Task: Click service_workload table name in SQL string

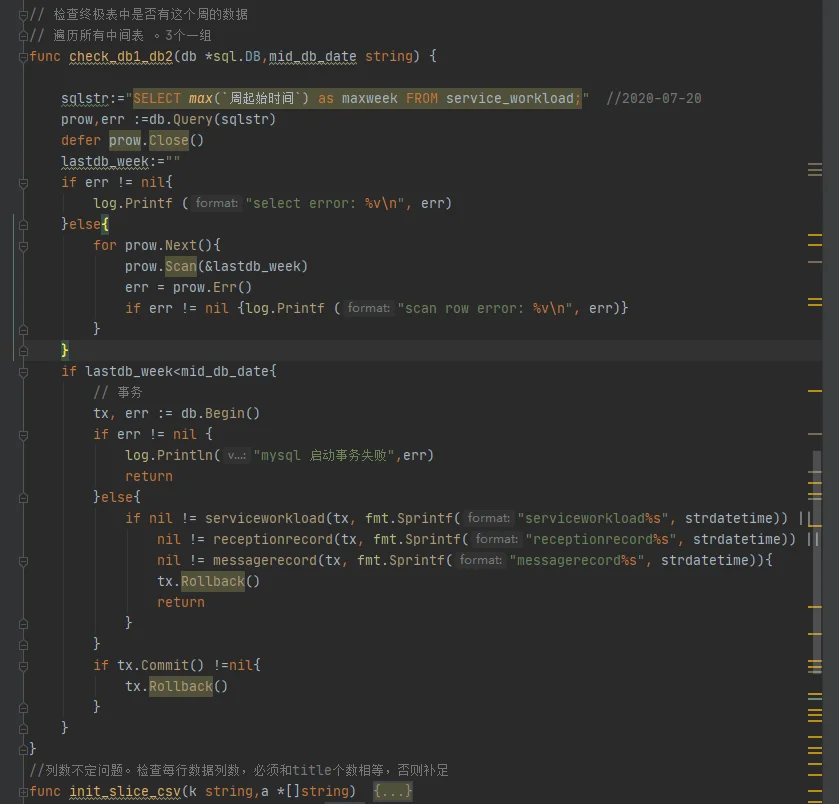Action: coord(509,98)
